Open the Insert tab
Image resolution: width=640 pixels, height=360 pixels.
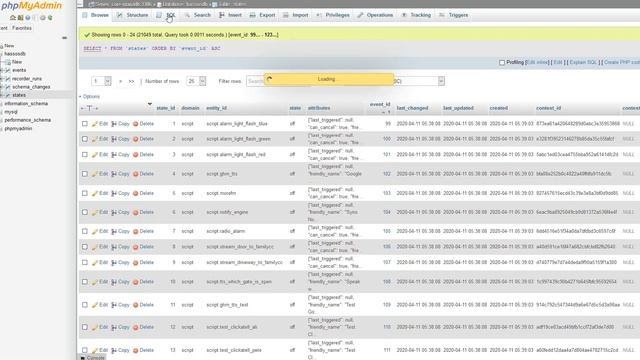click(231, 15)
